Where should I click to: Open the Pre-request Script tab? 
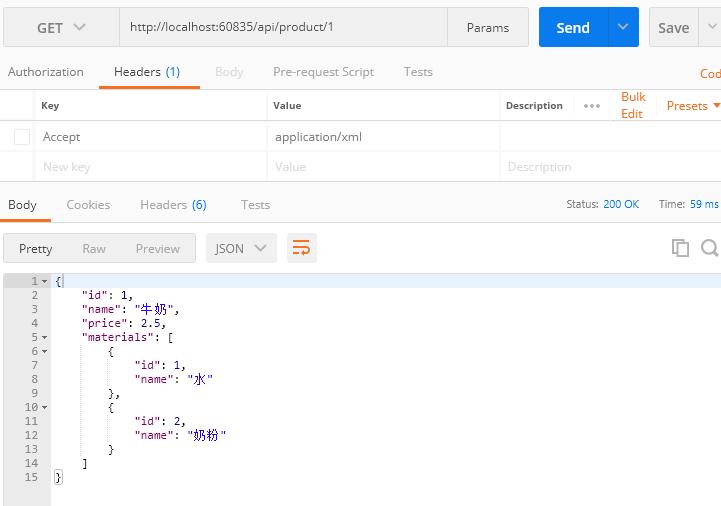point(323,72)
